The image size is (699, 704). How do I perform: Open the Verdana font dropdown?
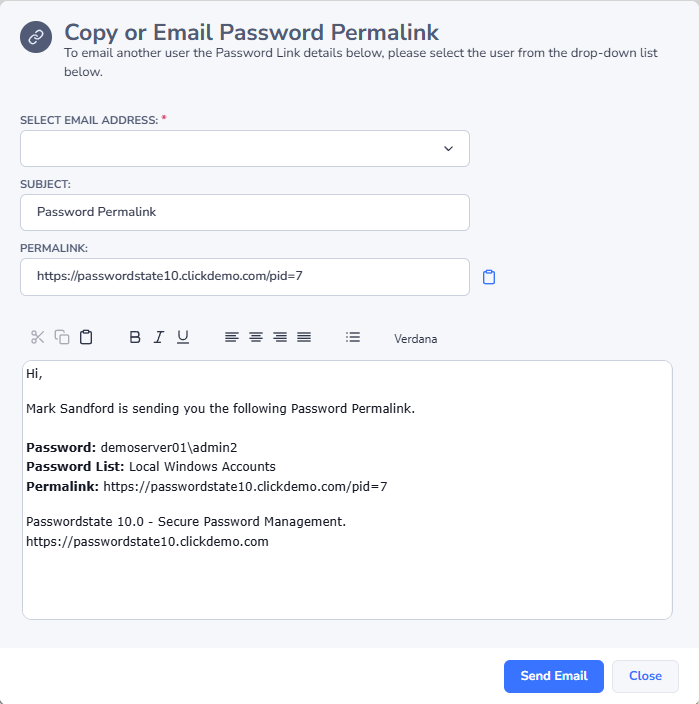(415, 339)
